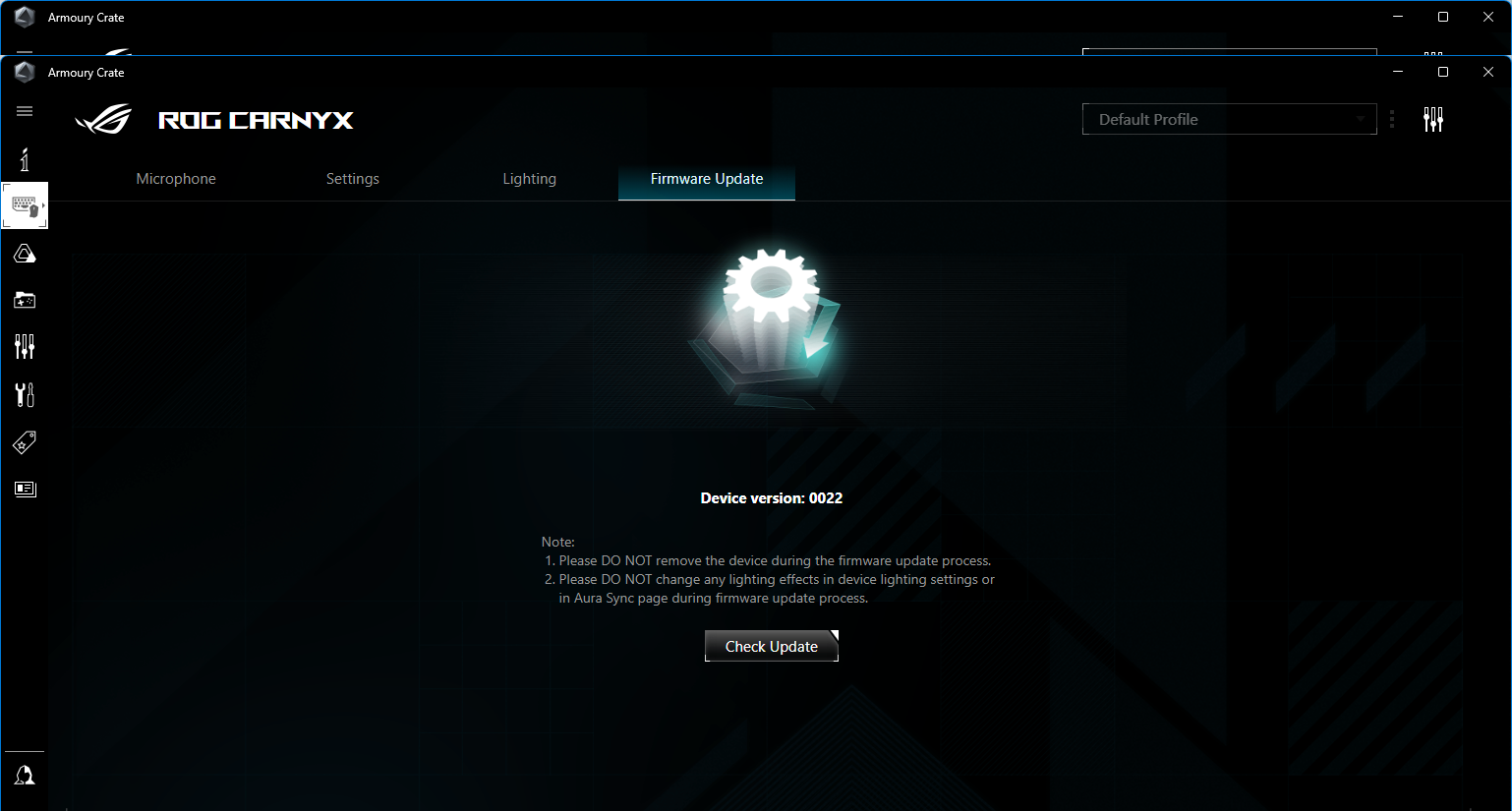
Task: Open Game Library folder icon
Action: (25, 300)
